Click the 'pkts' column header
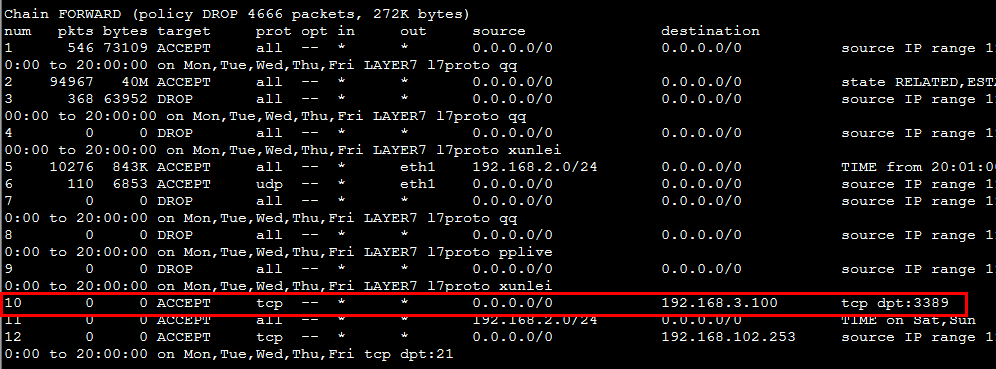The height and width of the screenshot is (369, 996). tap(76, 31)
